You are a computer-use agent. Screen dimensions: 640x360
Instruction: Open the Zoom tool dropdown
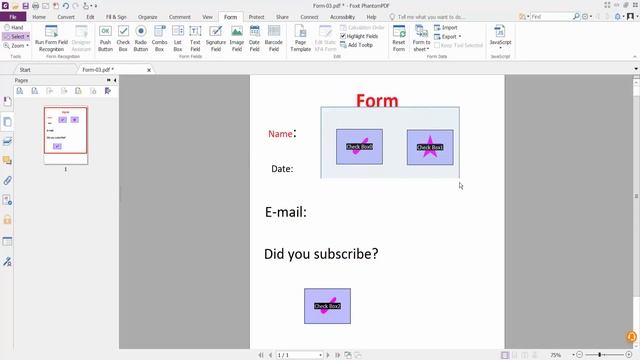pyautogui.click(x=27, y=46)
